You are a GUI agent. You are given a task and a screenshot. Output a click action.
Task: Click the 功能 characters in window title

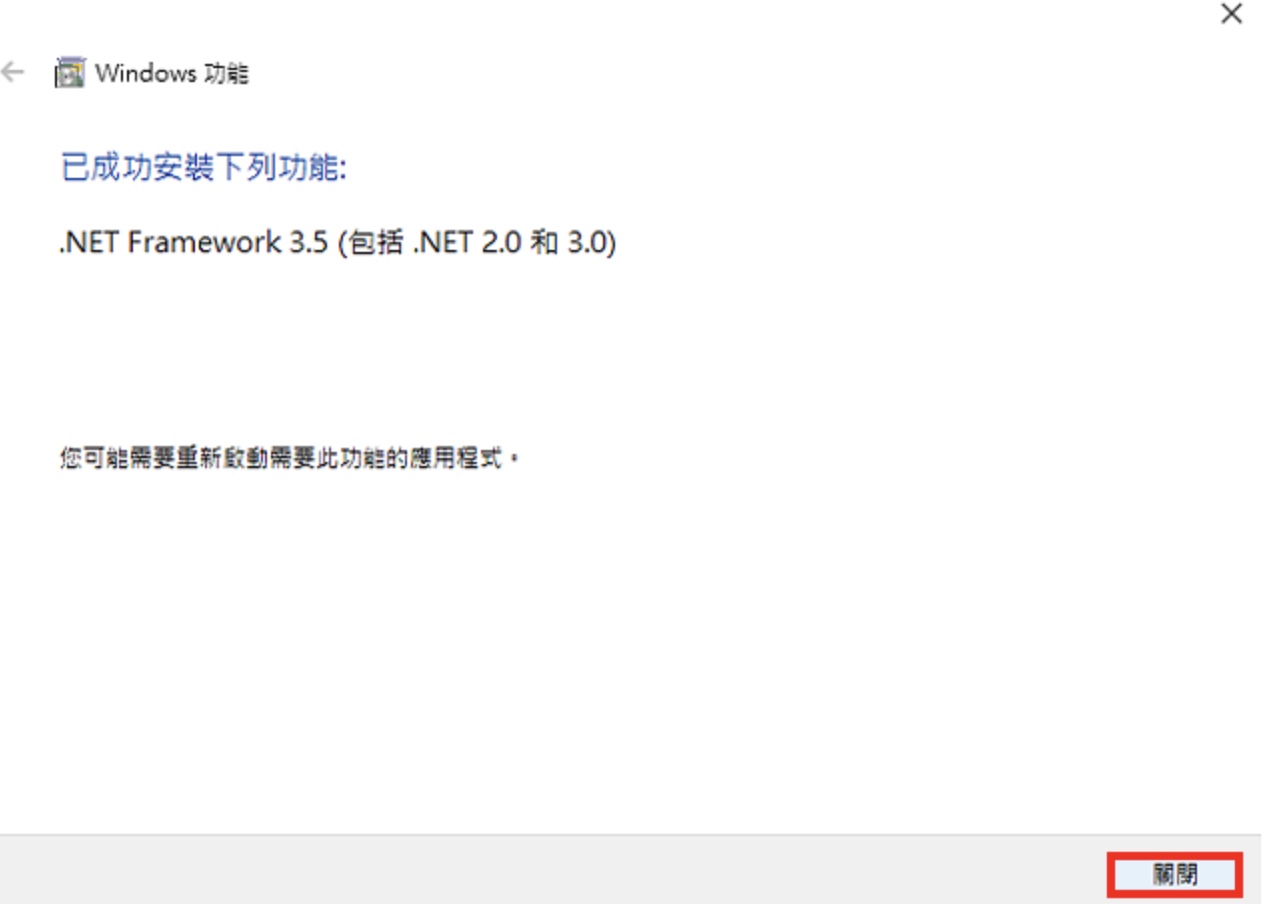pyautogui.click(x=226, y=74)
